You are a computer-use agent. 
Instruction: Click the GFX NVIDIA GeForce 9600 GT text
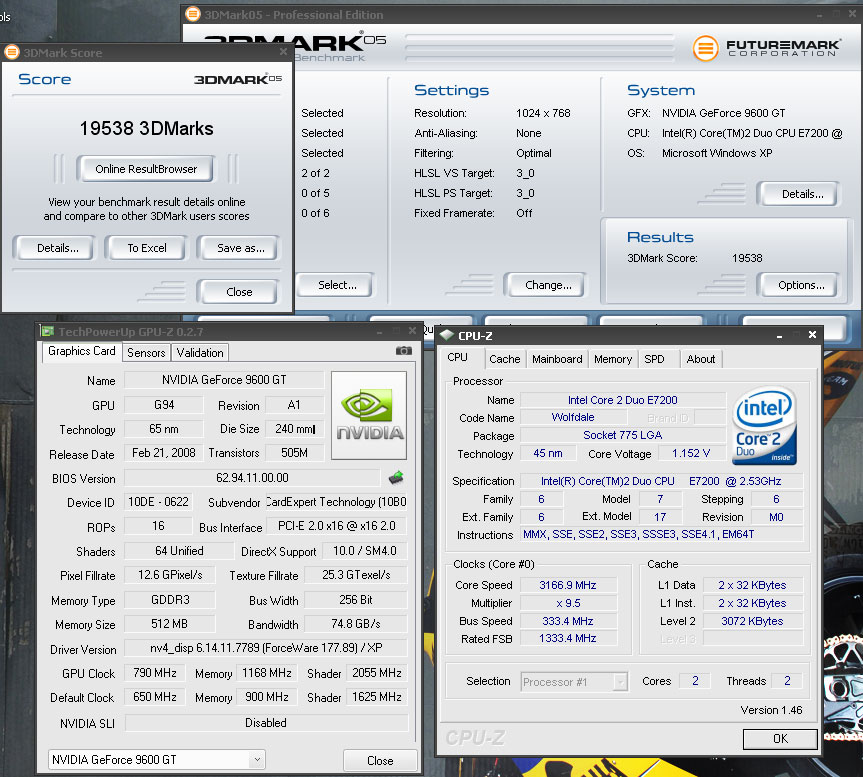(x=724, y=113)
